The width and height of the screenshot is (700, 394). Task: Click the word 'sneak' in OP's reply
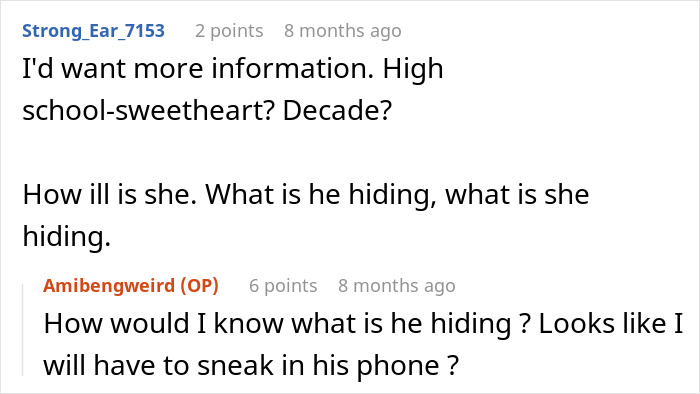(x=235, y=366)
